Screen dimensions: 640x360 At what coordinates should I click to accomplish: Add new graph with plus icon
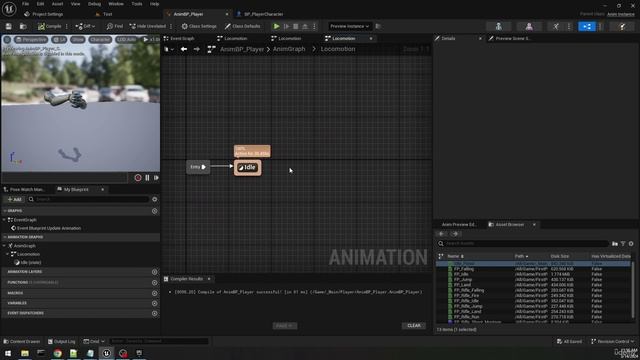click(155, 211)
